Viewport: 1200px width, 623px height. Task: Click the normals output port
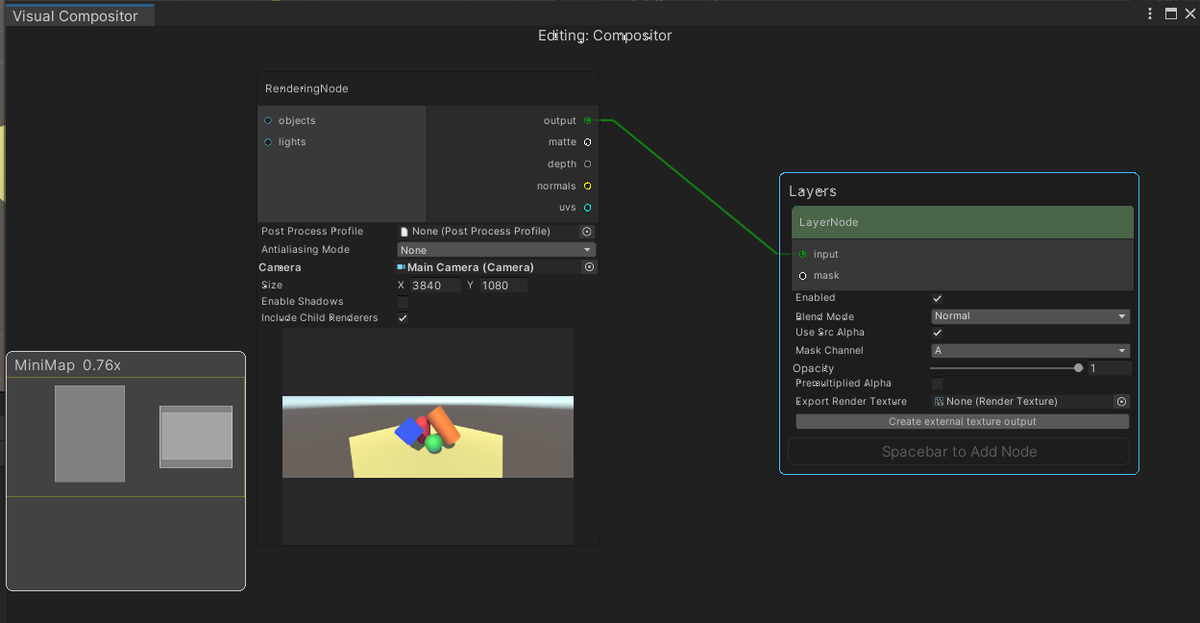587,185
